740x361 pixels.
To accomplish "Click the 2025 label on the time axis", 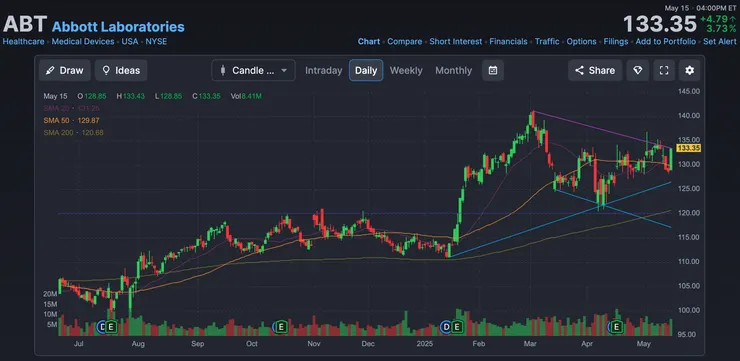I will pyautogui.click(x=426, y=344).
